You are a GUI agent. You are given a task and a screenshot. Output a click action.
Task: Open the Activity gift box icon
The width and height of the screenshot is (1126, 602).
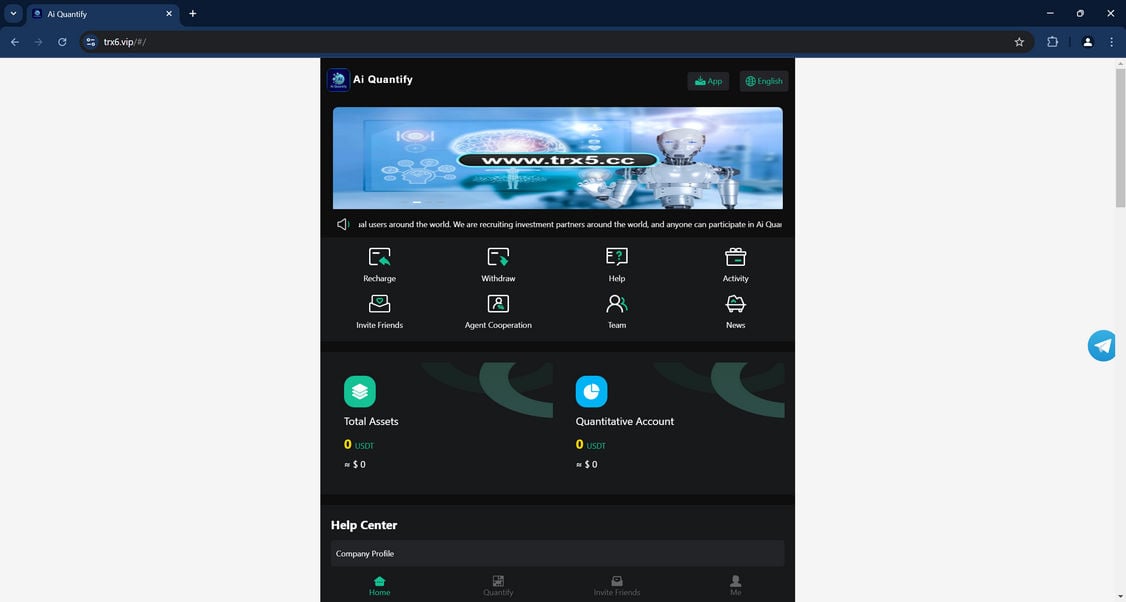tap(735, 257)
